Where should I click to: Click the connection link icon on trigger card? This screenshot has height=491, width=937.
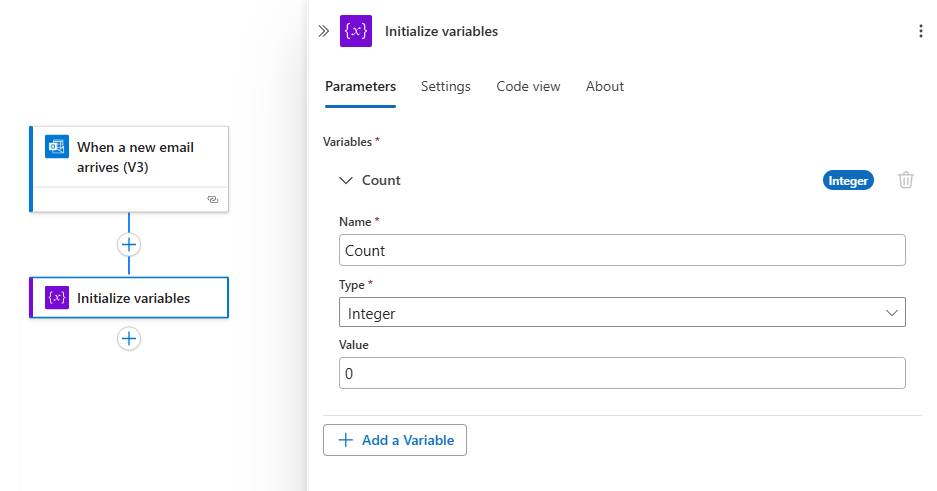212,200
